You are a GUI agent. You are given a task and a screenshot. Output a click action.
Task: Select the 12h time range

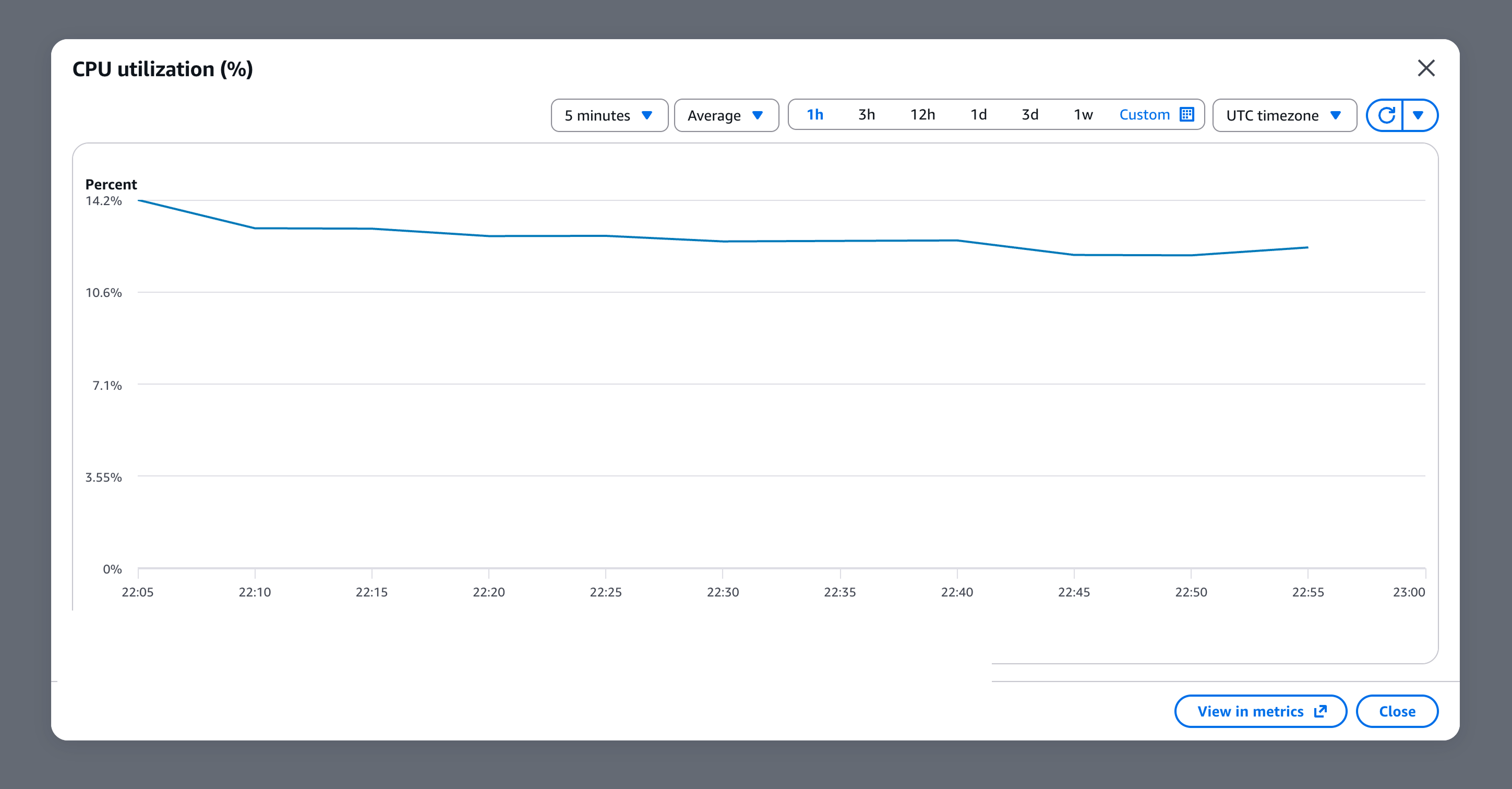[922, 114]
